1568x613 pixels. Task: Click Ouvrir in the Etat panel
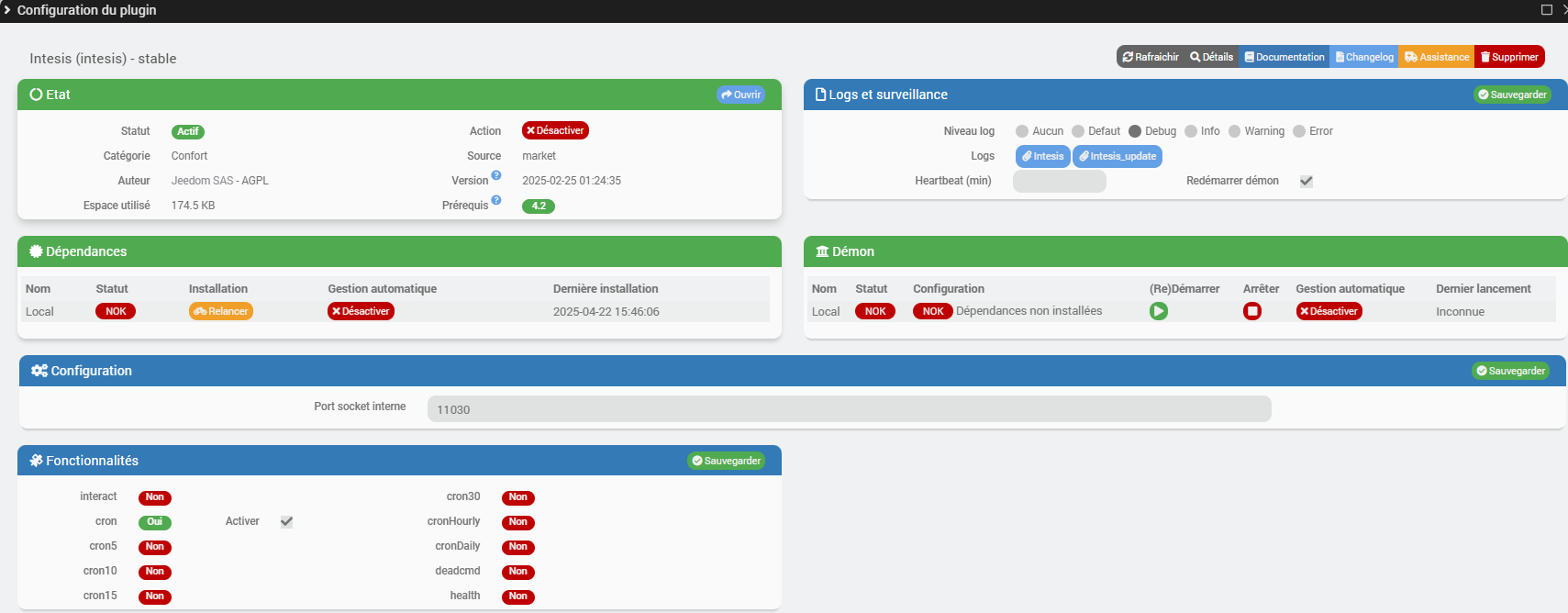pos(741,95)
